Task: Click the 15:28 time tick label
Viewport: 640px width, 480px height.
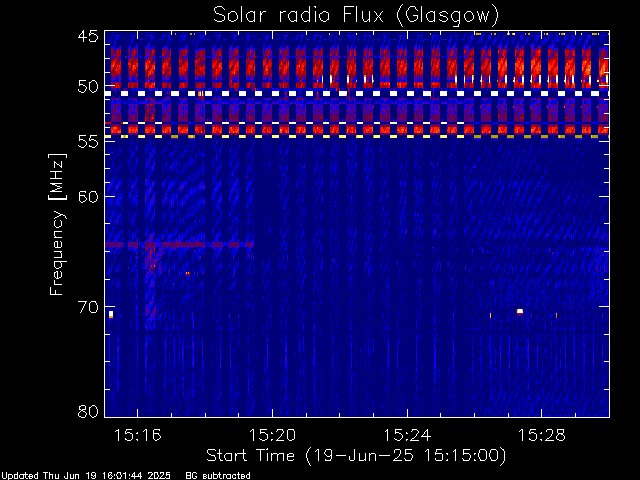Action: coord(542,436)
